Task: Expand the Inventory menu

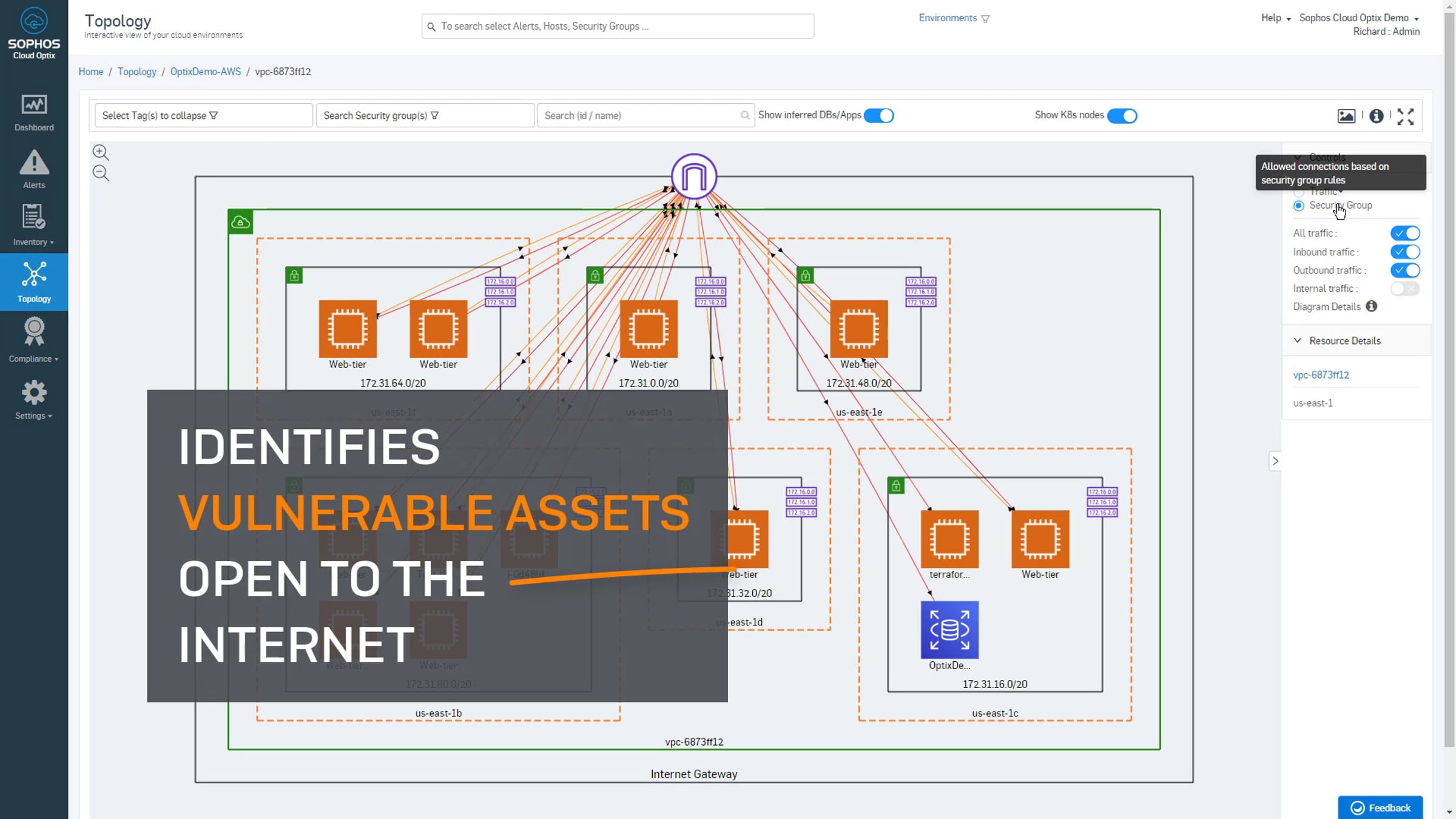Action: [34, 226]
